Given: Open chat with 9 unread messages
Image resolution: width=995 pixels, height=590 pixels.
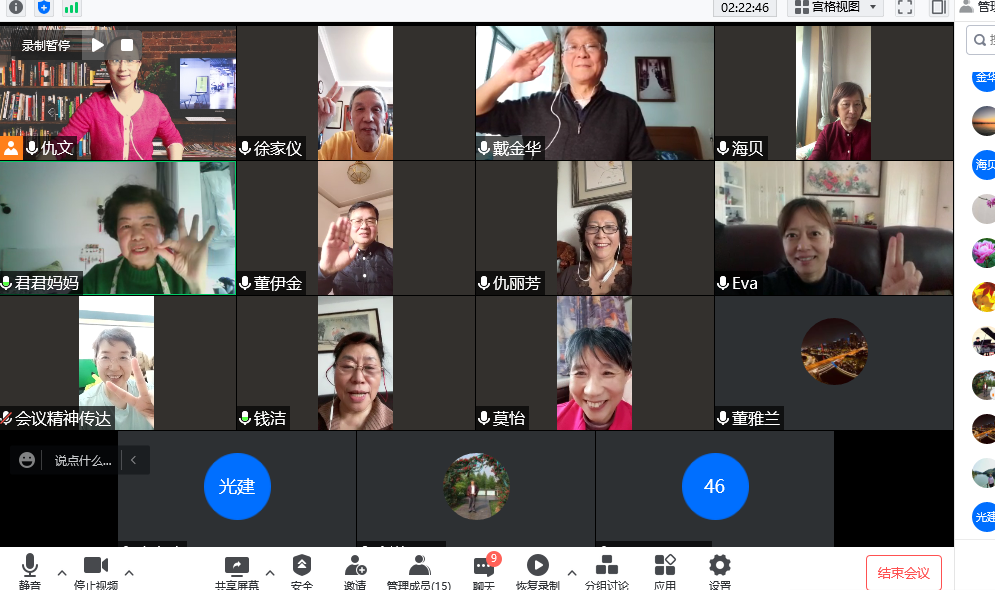Looking at the screenshot, I should [x=484, y=570].
